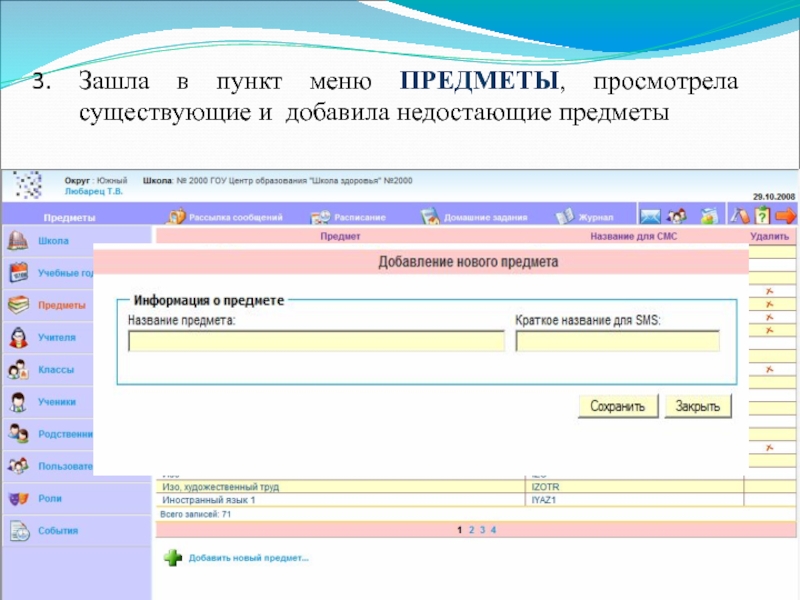This screenshot has height=600, width=800.
Task: Click the Классы group icon
Action: point(17,370)
